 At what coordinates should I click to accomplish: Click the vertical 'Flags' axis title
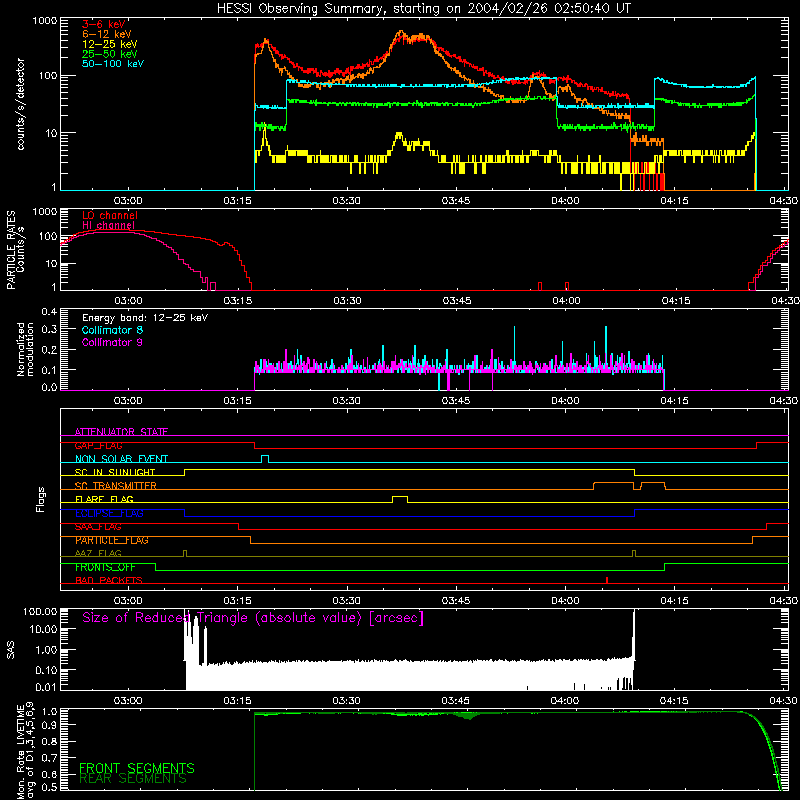(40, 499)
